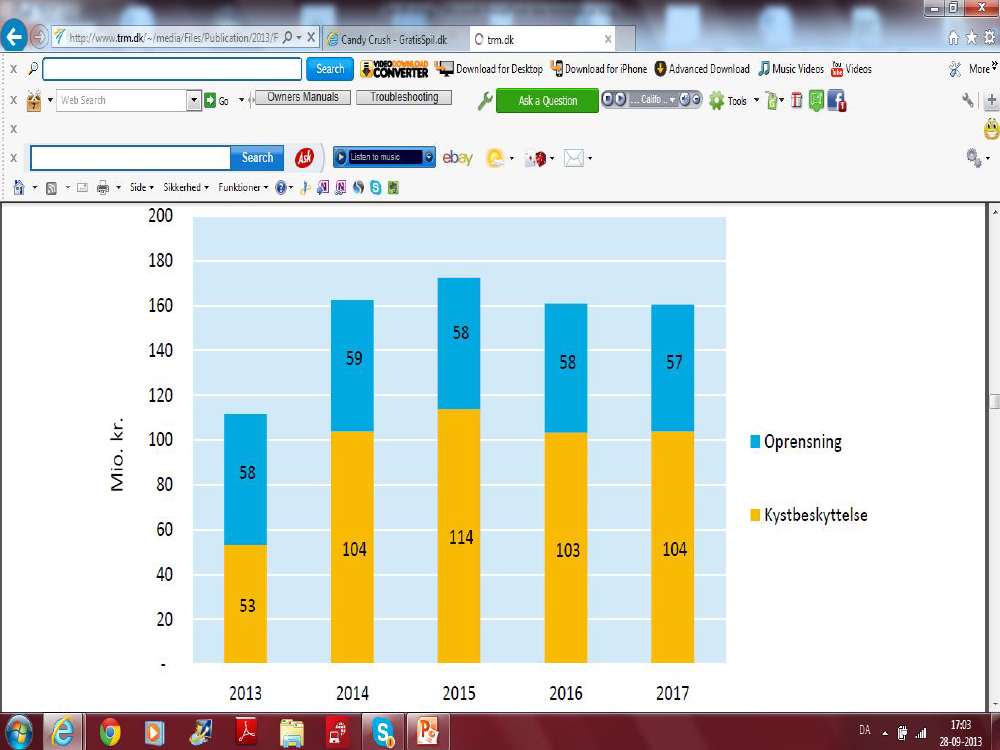Click the back navigation arrow
Screen dimensions: 1000x750
point(15,38)
